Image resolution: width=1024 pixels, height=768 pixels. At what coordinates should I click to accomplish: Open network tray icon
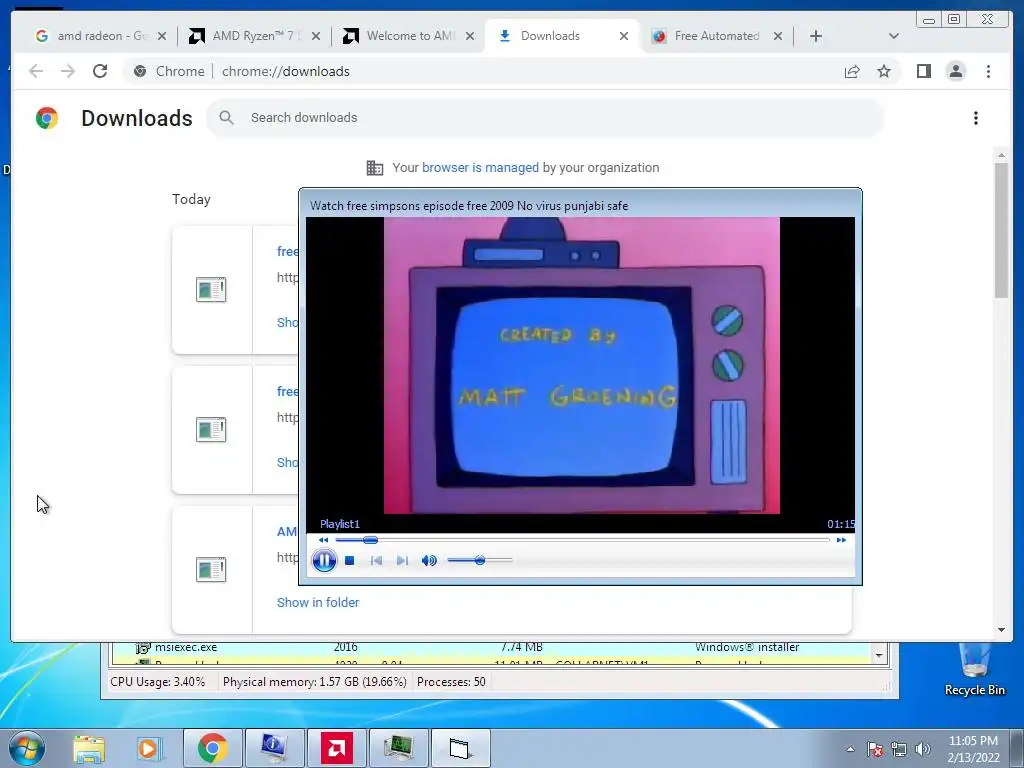pyautogui.click(x=899, y=749)
